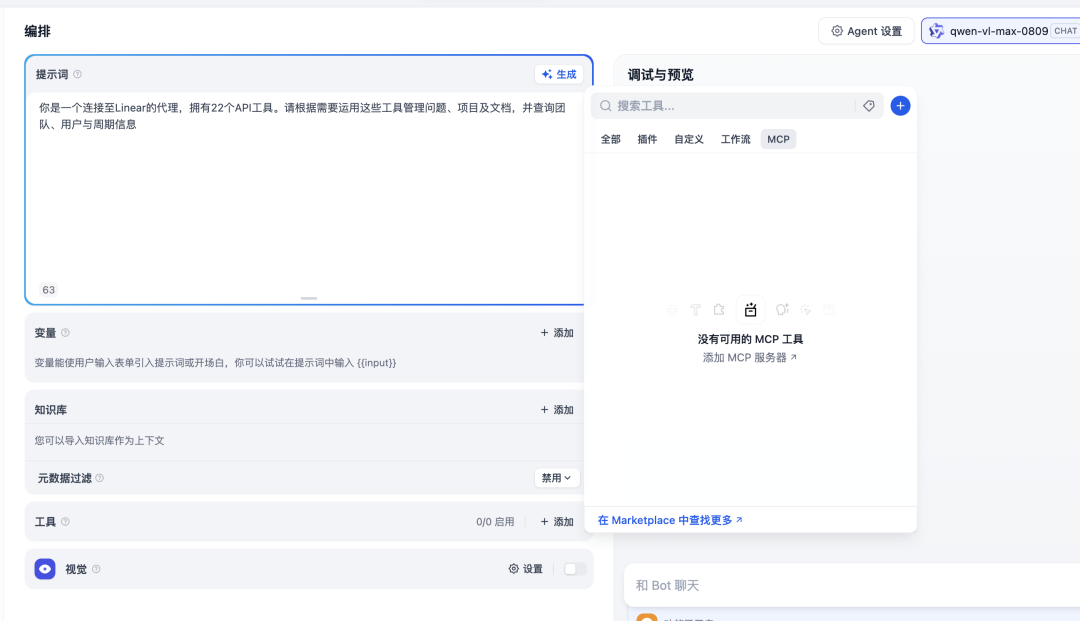Click the blue plus button in tool picker
1080x621 pixels.
click(x=900, y=105)
